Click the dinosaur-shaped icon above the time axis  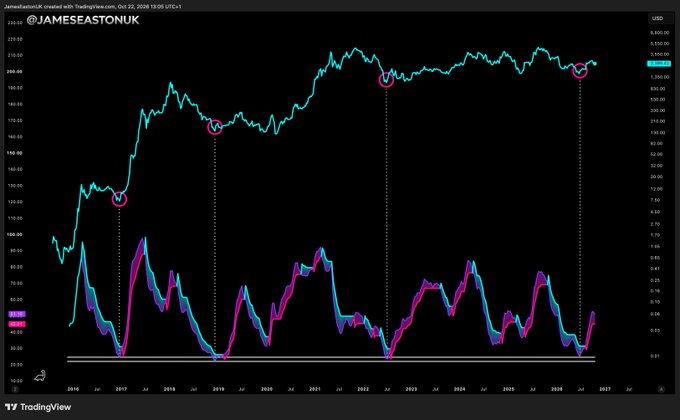[40, 376]
